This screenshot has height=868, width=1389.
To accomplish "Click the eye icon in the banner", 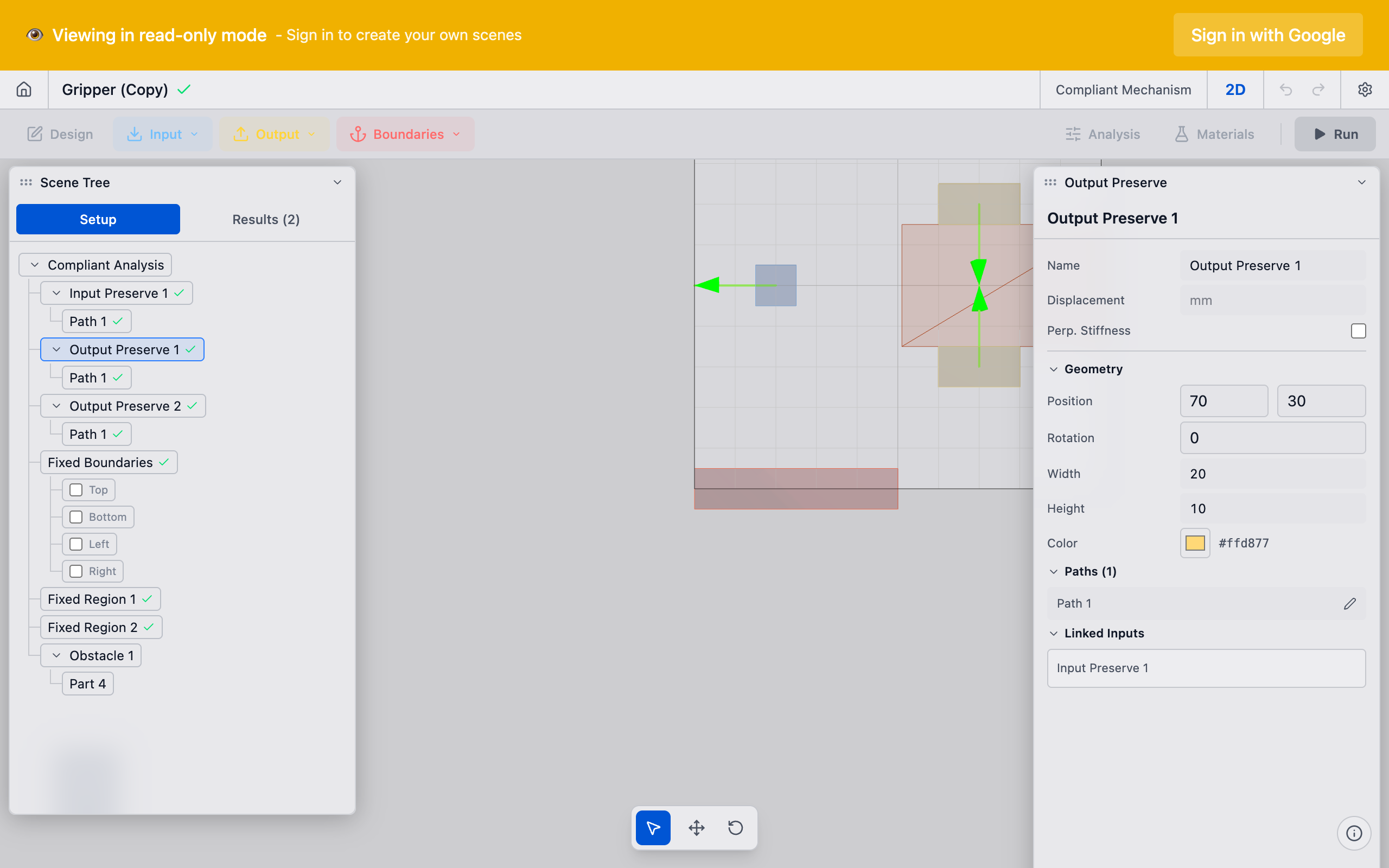I will coord(34,35).
